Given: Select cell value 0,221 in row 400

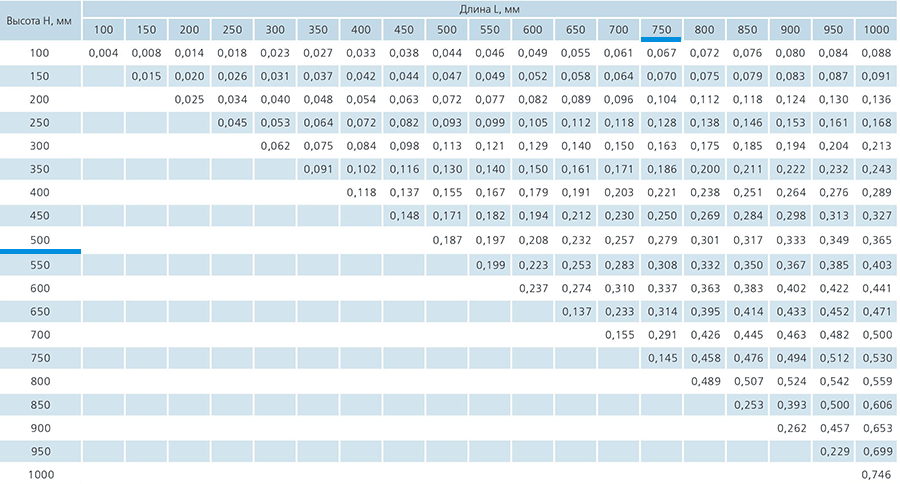Looking at the screenshot, I should 662,192.
